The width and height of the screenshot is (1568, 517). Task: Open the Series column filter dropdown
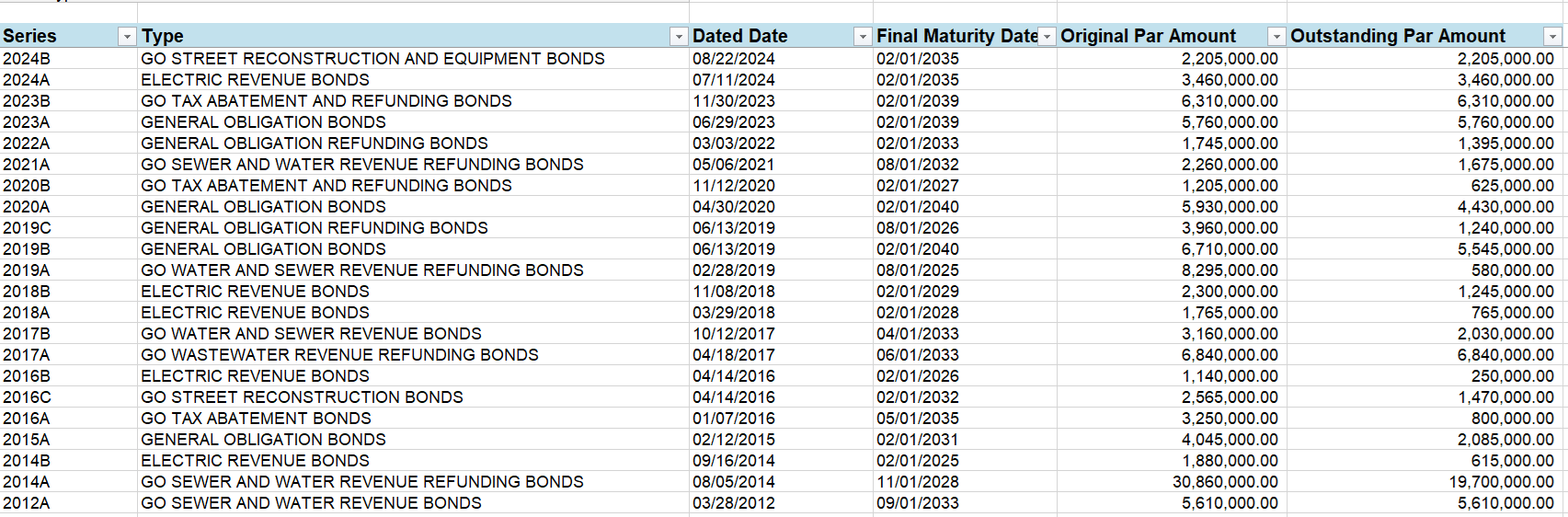click(x=127, y=37)
